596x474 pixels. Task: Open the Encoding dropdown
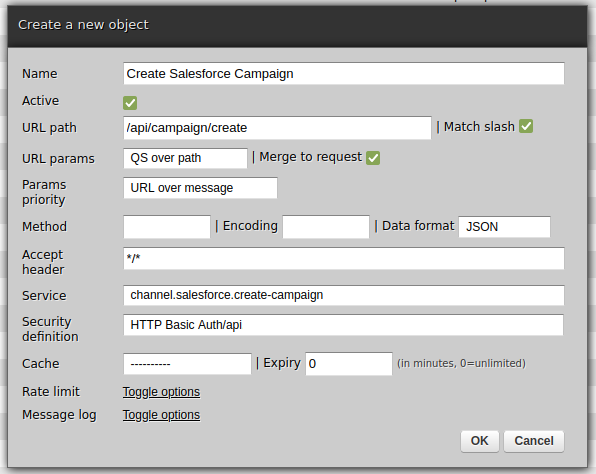pos(326,227)
